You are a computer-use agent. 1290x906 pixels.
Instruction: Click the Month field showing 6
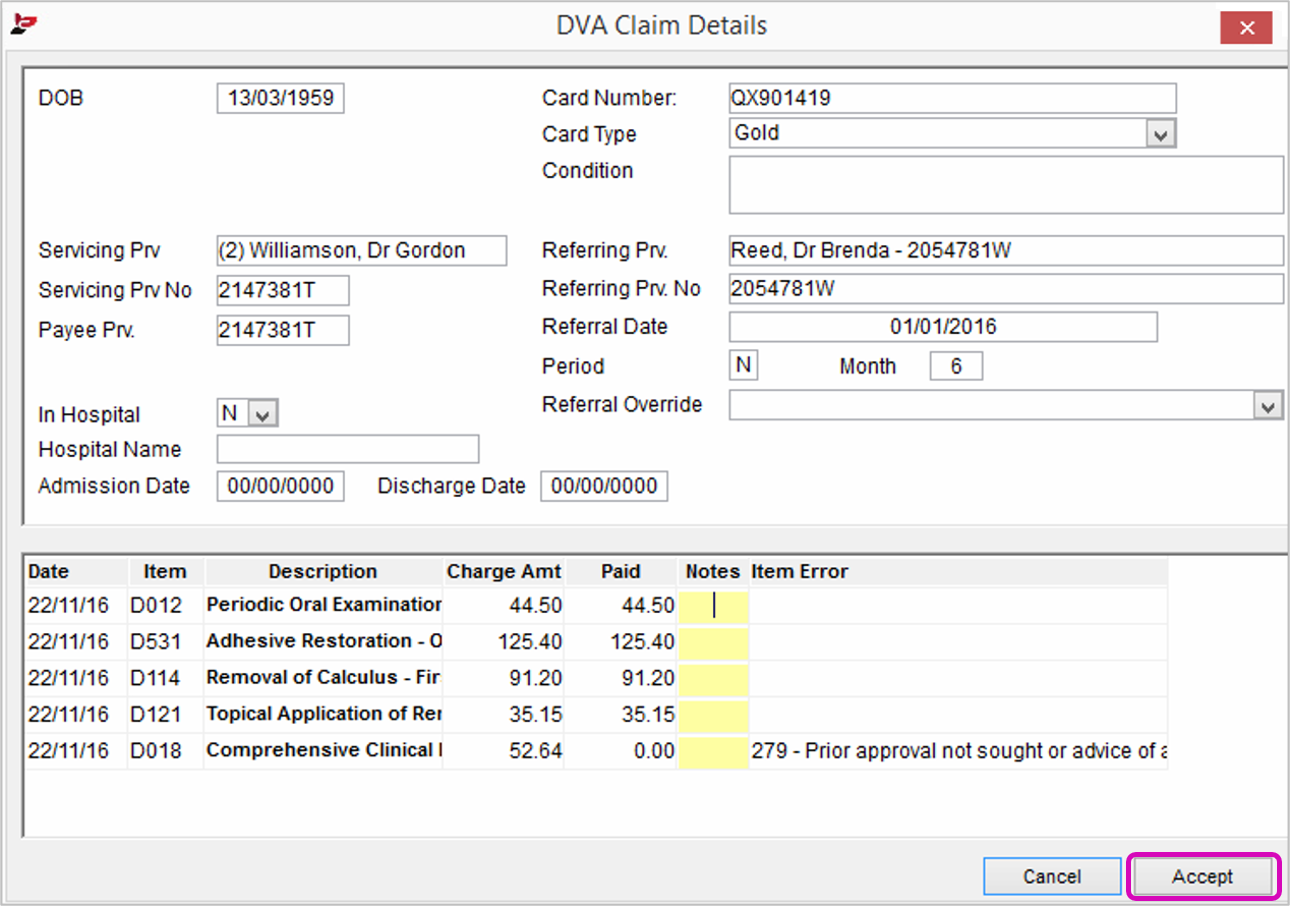[x=956, y=366]
